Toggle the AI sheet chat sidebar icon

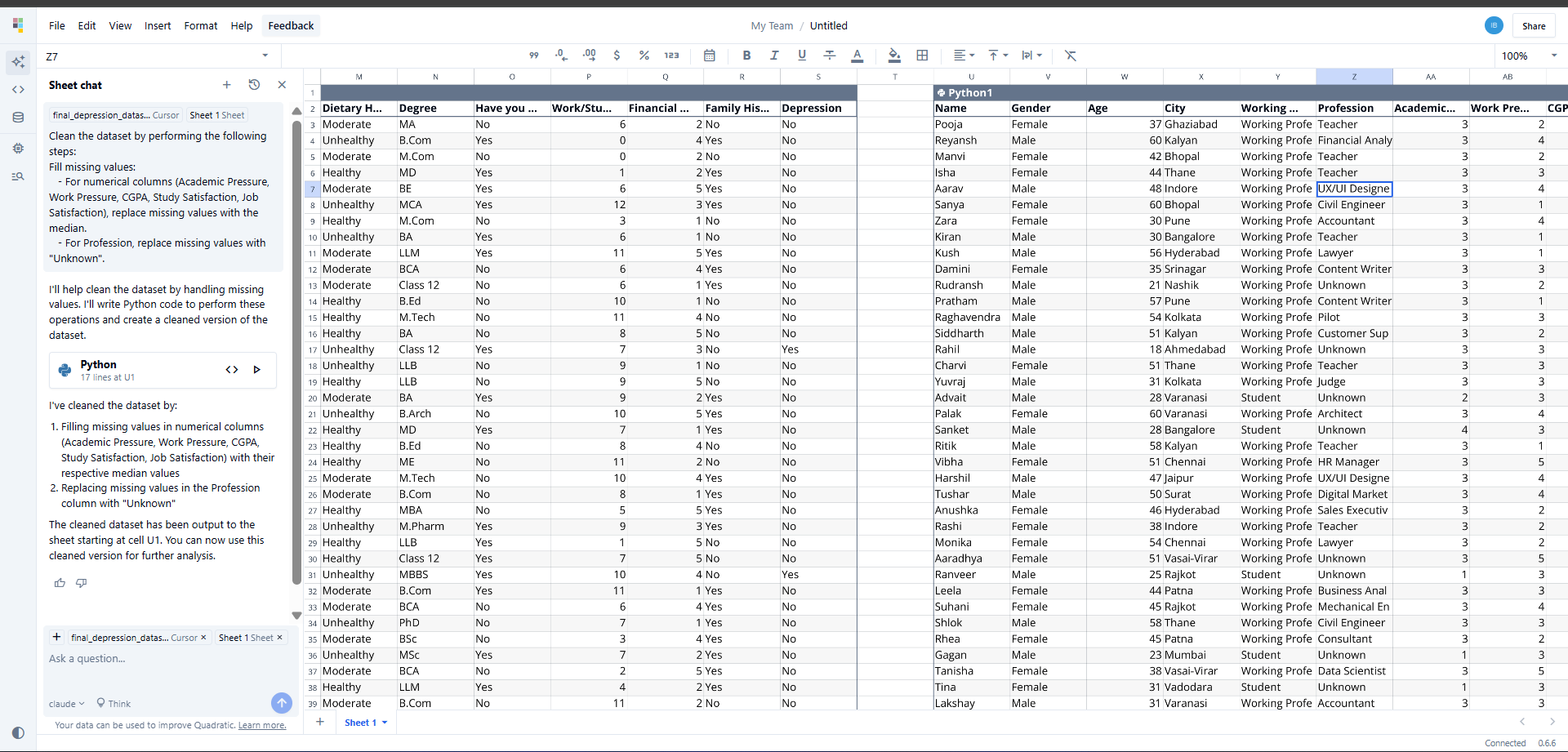pos(18,62)
